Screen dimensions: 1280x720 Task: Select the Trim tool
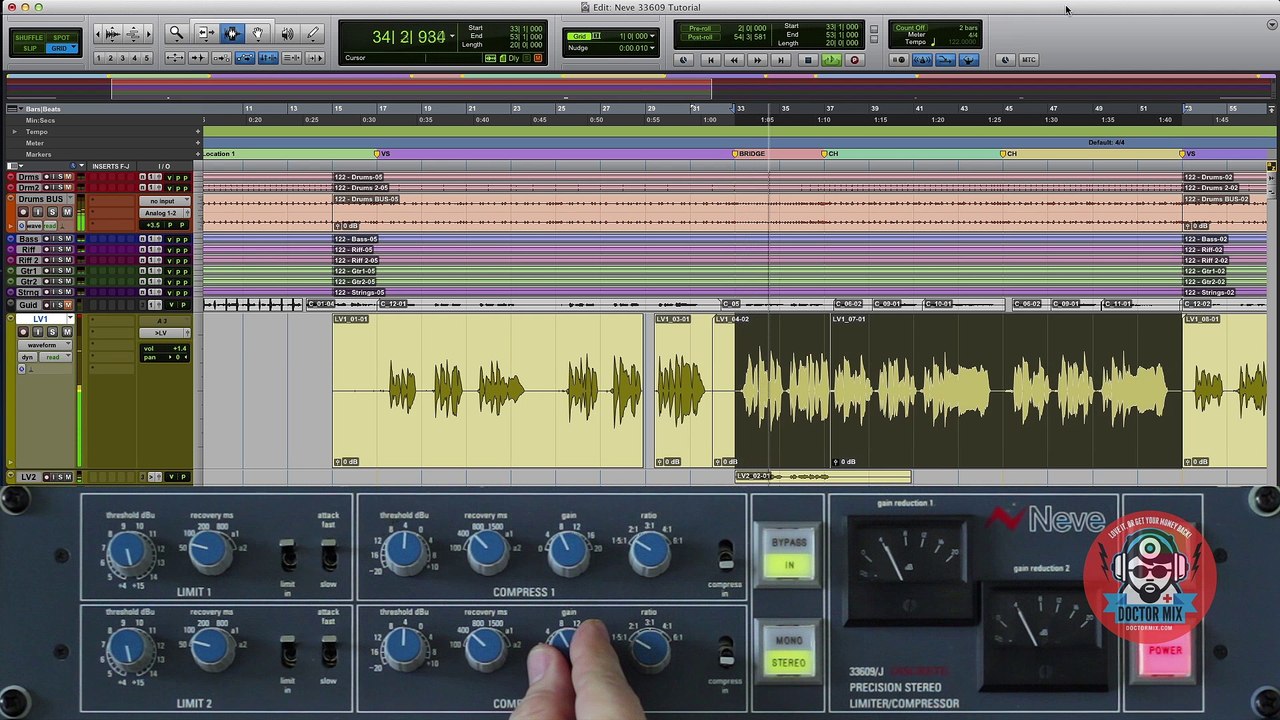[x=205, y=34]
